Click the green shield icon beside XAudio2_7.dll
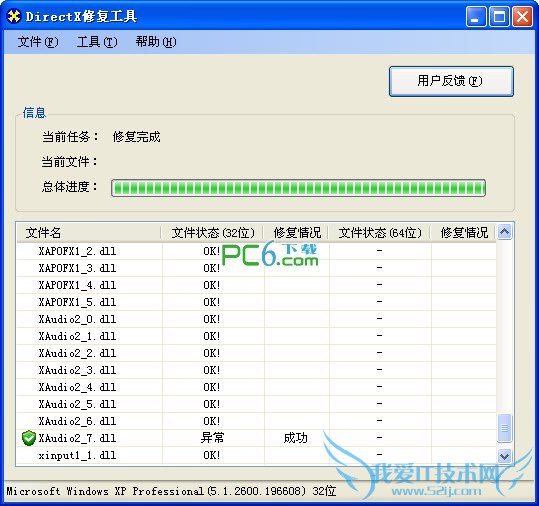Viewport: 539px width, 506px height. pos(29,438)
